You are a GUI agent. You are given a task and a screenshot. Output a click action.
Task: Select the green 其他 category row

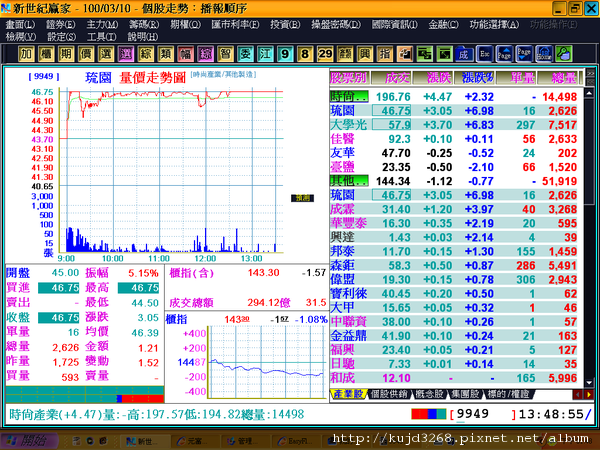pyautogui.click(x=454, y=181)
